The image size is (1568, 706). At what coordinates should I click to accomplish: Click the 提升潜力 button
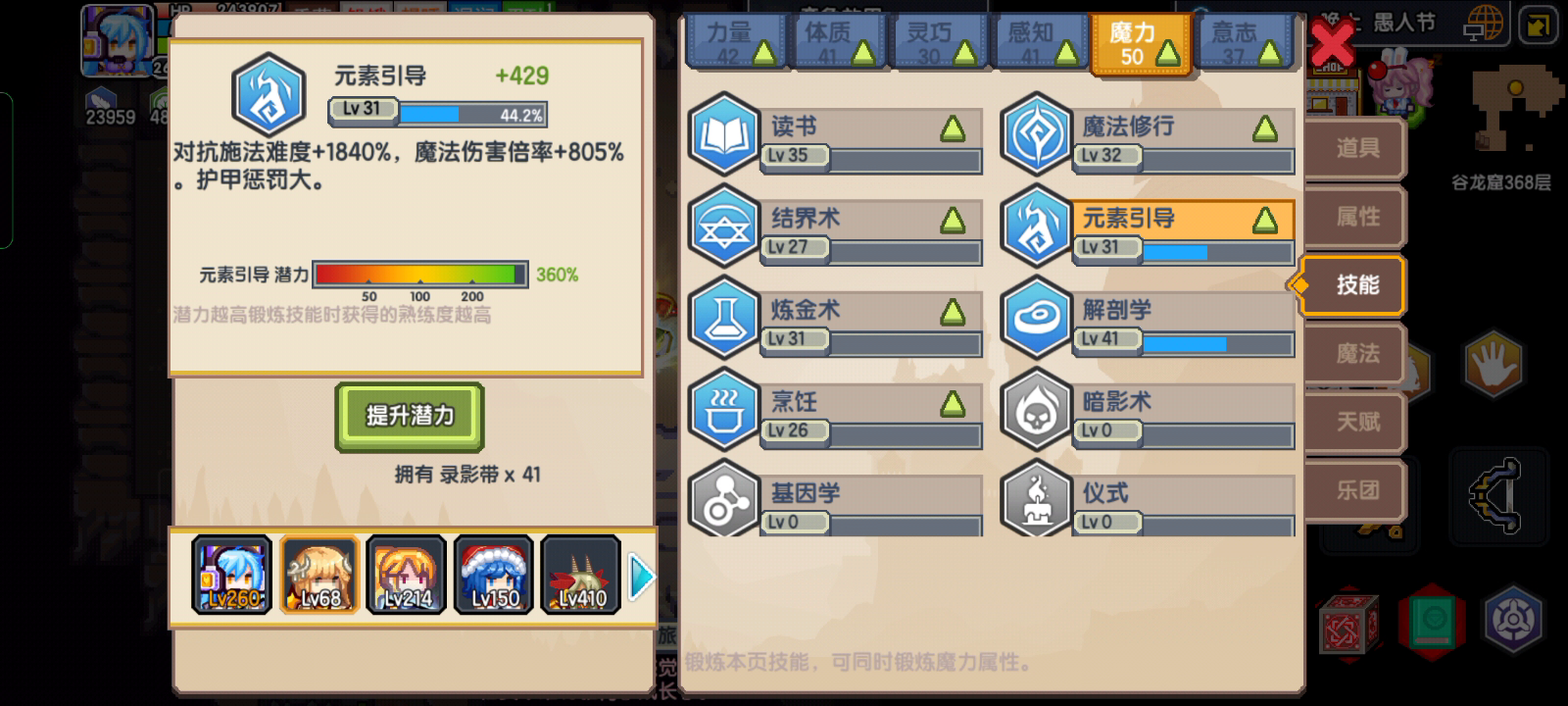point(410,416)
